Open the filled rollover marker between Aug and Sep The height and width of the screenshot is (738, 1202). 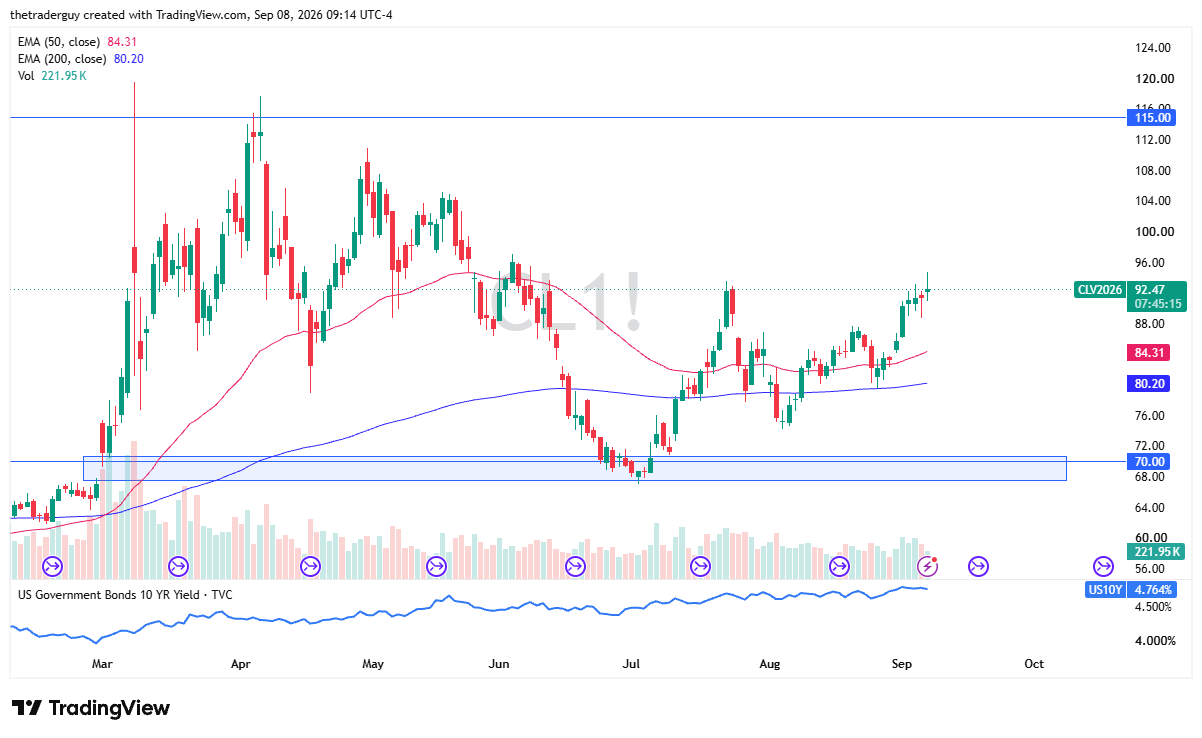838,567
